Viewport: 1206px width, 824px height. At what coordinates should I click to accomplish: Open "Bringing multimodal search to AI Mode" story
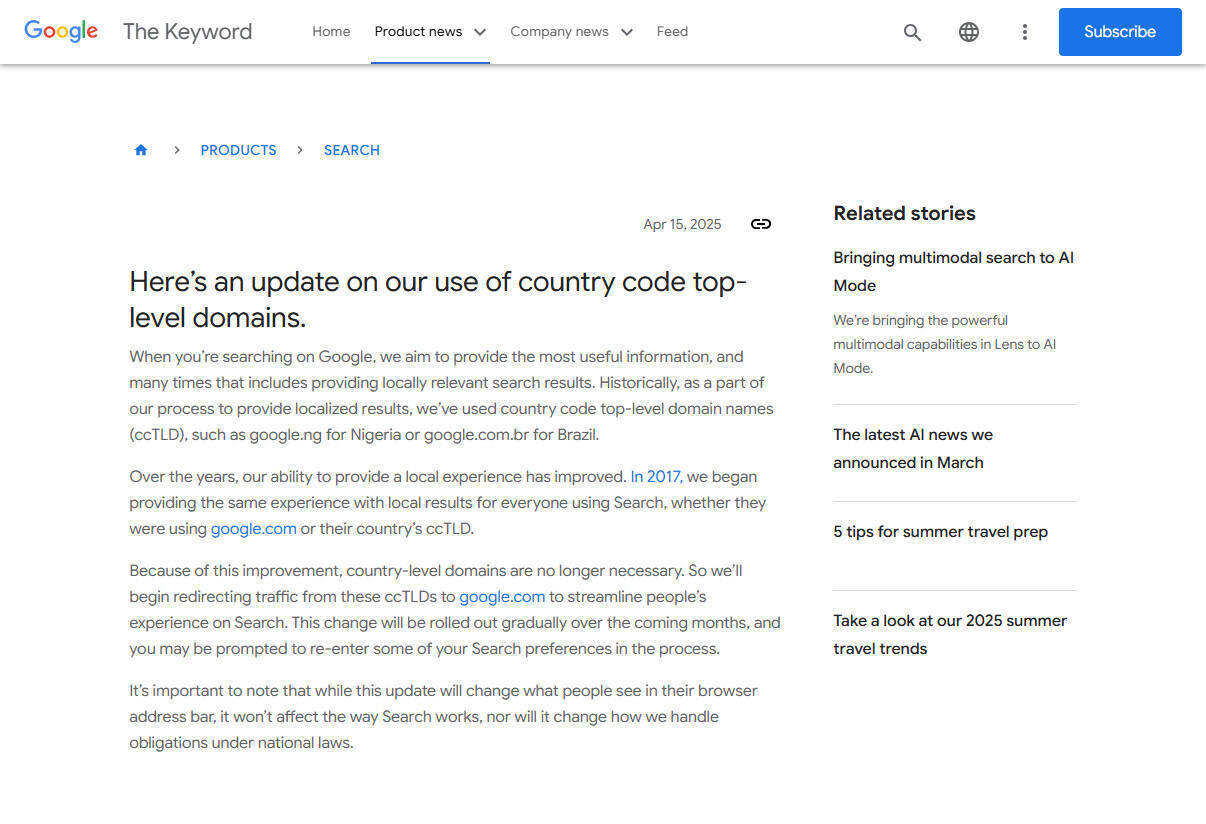coord(953,271)
